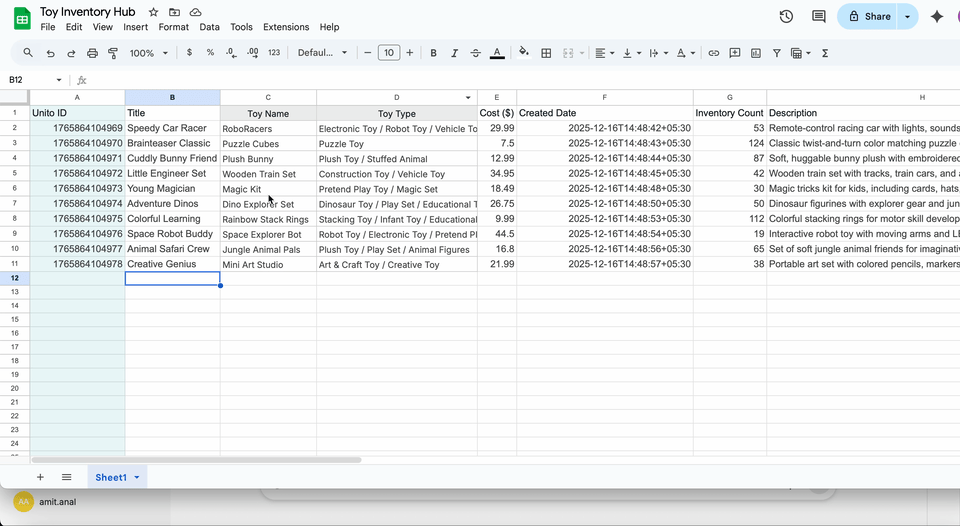Screen dimensions: 960x526
Task: Open the Extensions menu
Action: [286, 27]
